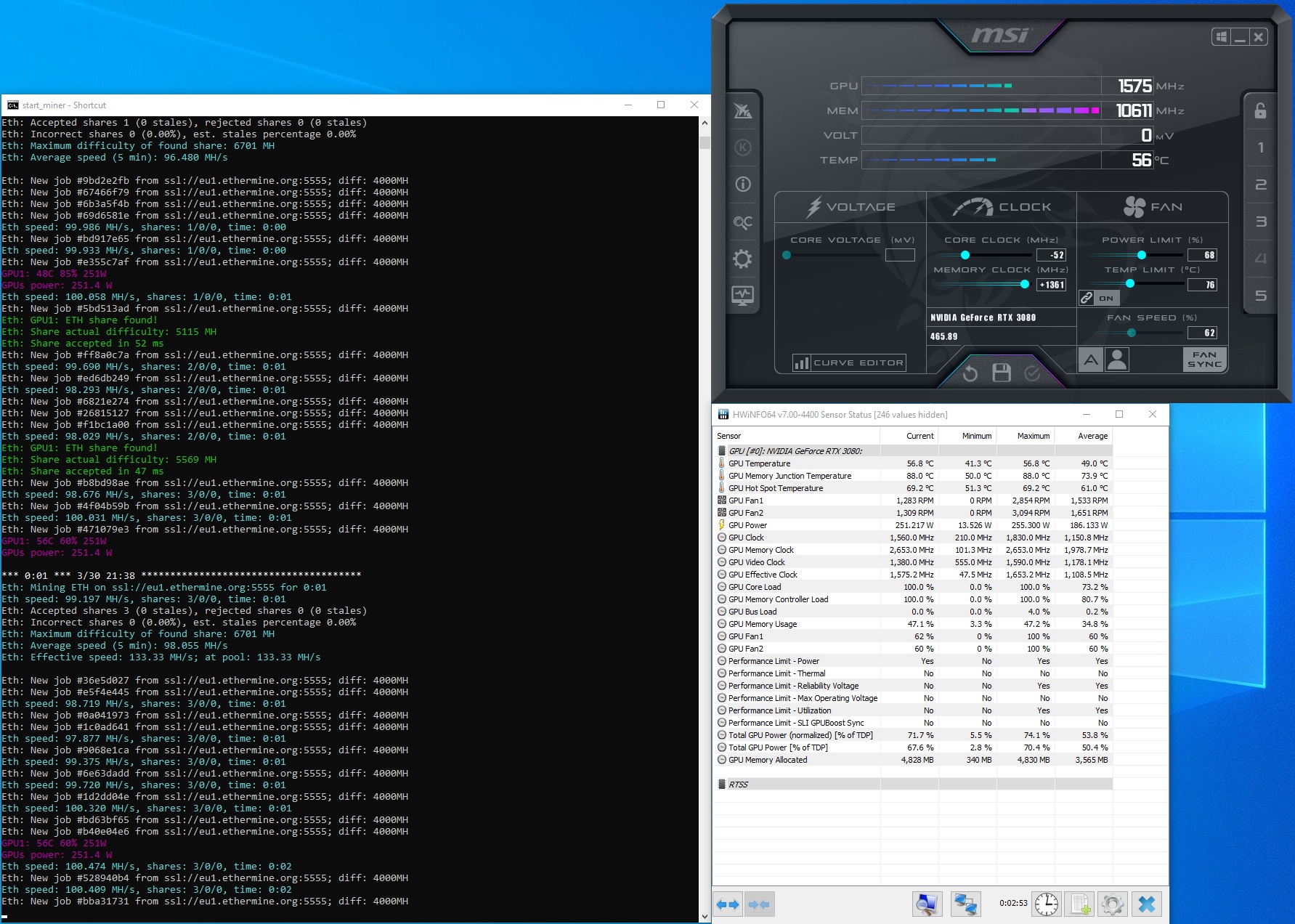1295x924 pixels.
Task: Load Afterburner profile slot 1
Action: [x=1260, y=147]
